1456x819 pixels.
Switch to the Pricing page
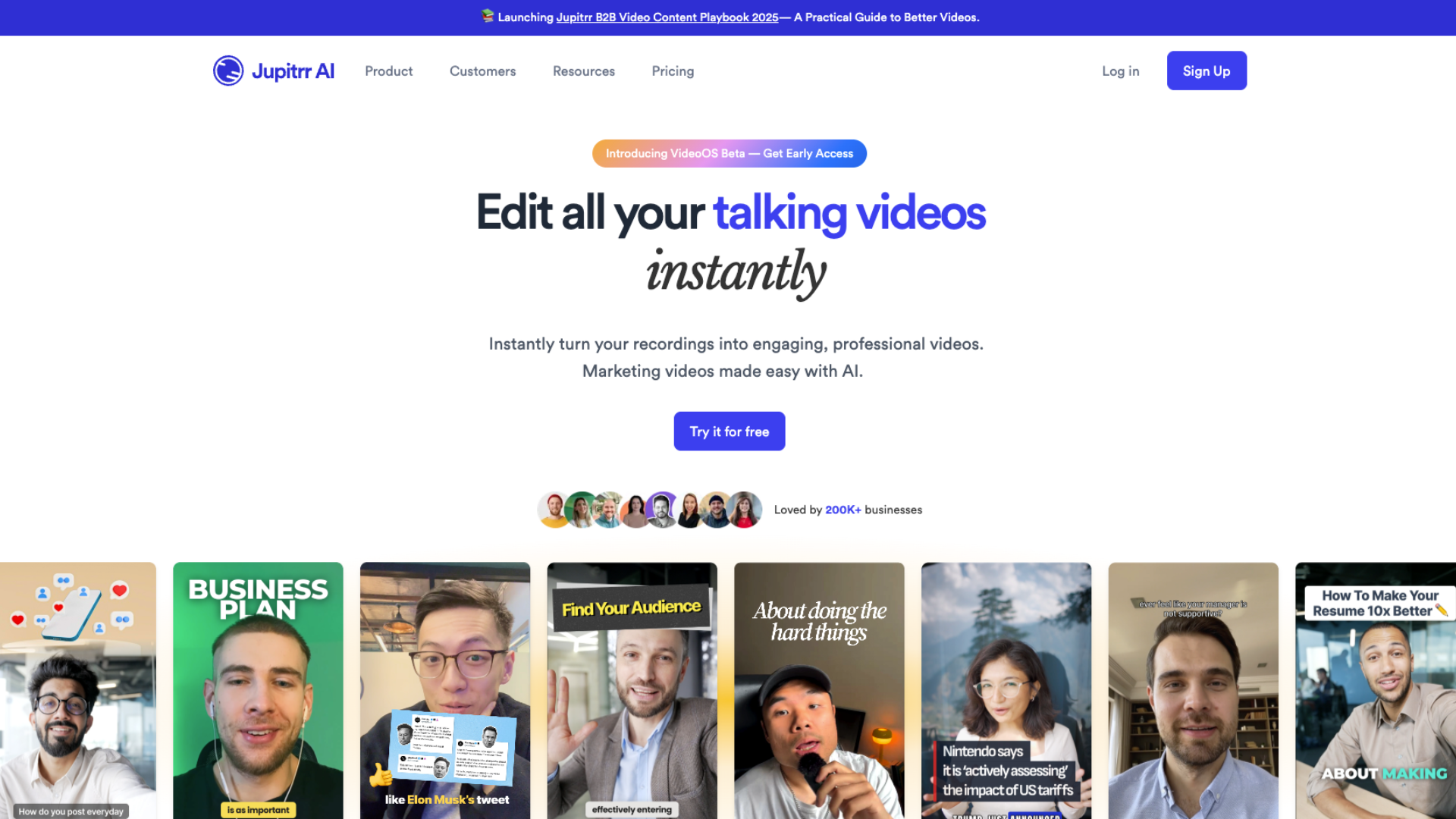[x=672, y=71]
